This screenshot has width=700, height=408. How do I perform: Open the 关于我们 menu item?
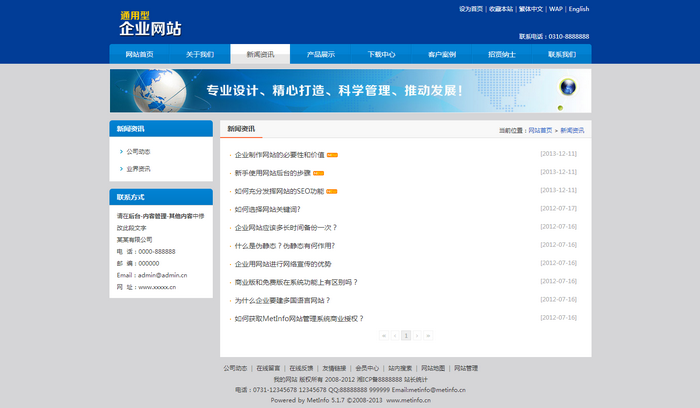coord(199,55)
